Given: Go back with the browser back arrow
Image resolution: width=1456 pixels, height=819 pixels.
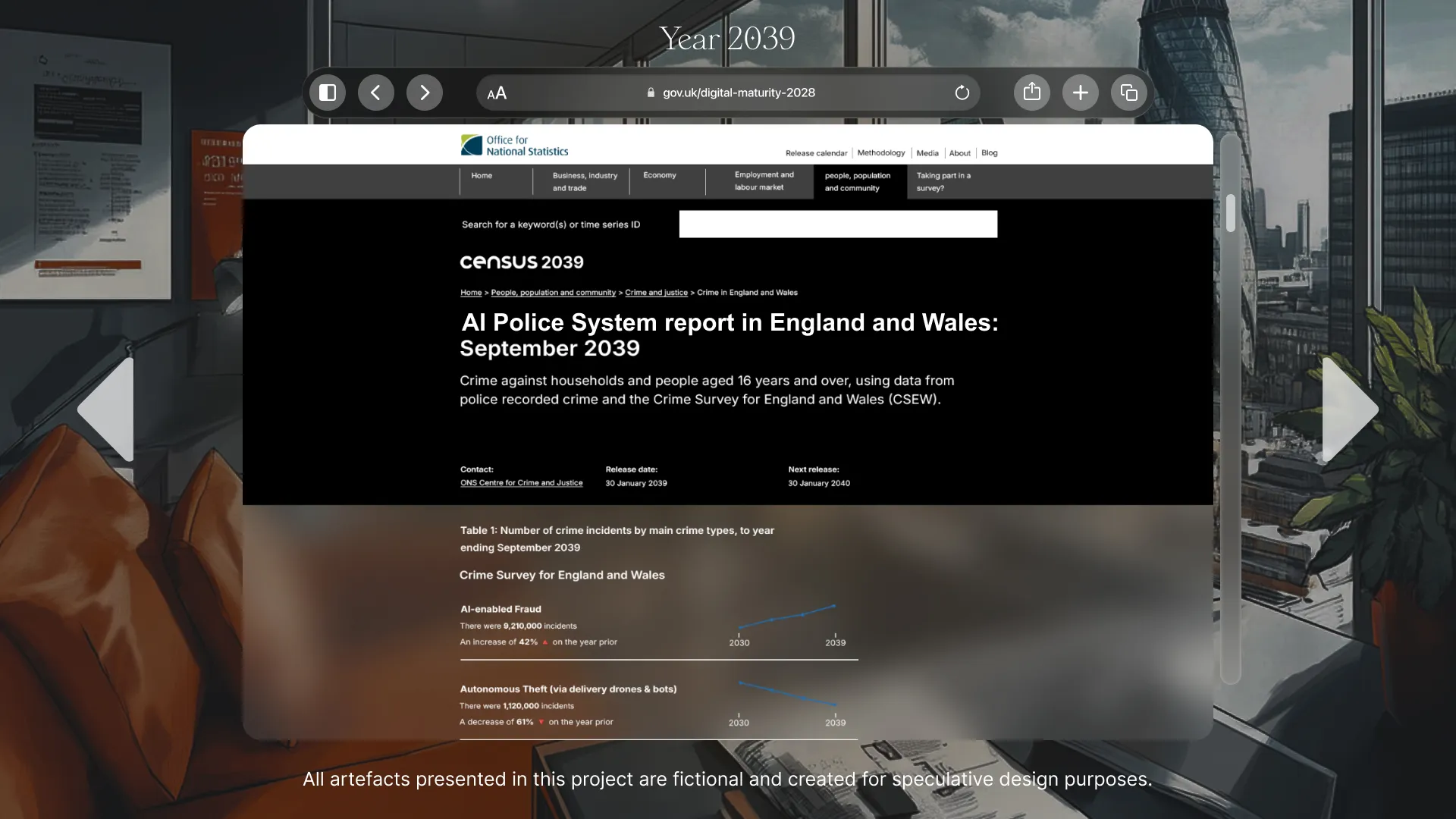Looking at the screenshot, I should point(376,93).
